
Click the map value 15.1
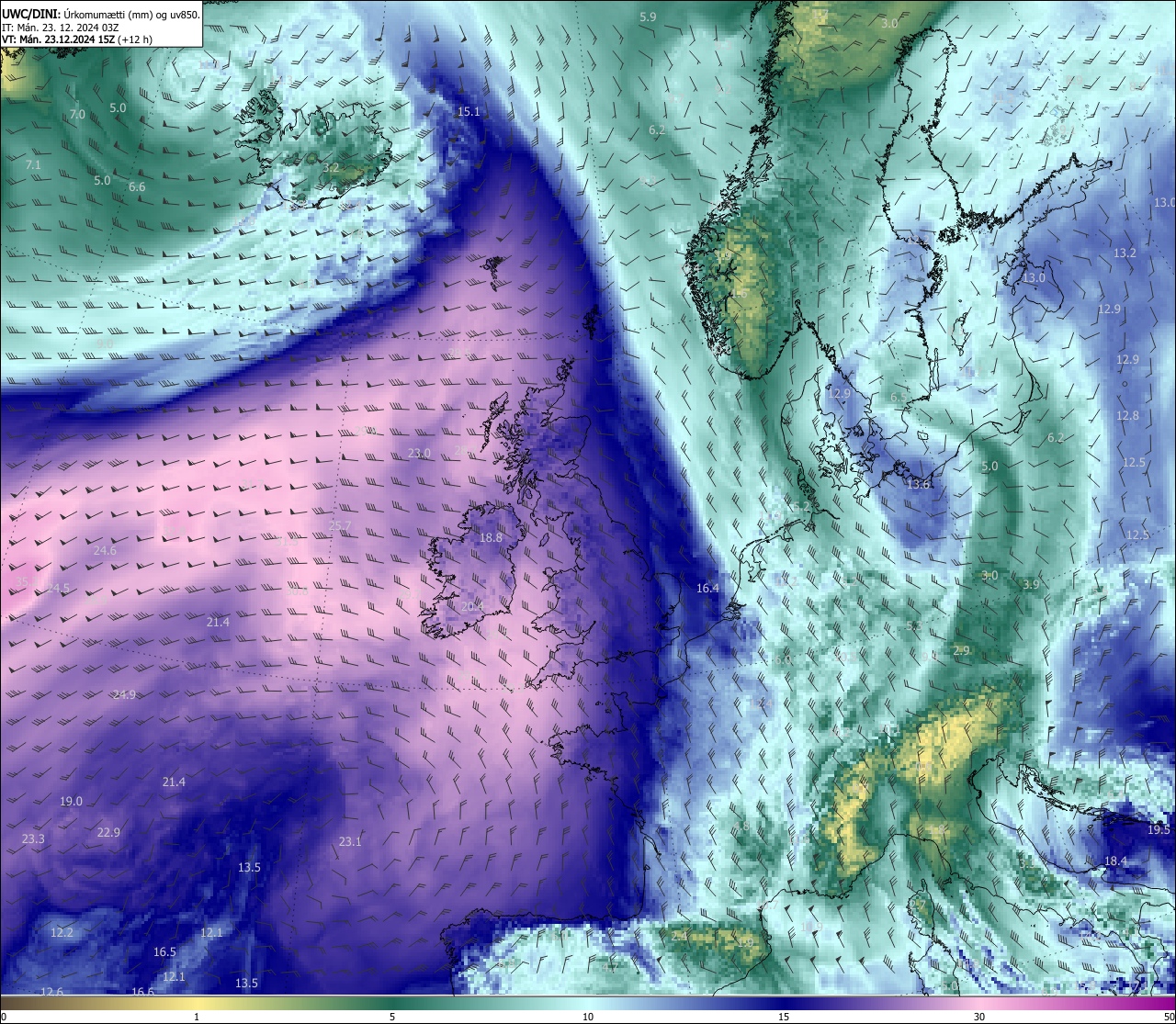click(469, 112)
